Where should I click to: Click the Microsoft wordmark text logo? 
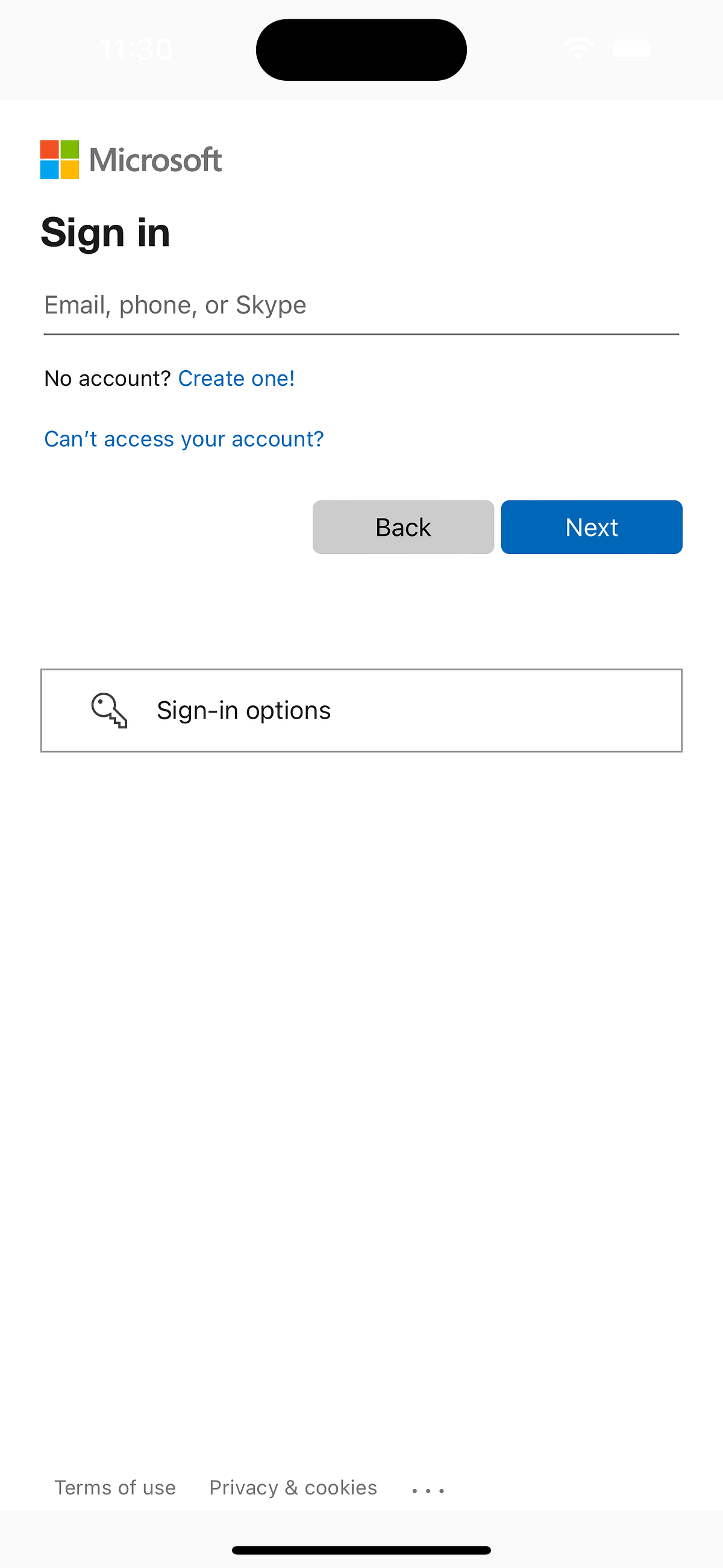pyautogui.click(x=154, y=160)
